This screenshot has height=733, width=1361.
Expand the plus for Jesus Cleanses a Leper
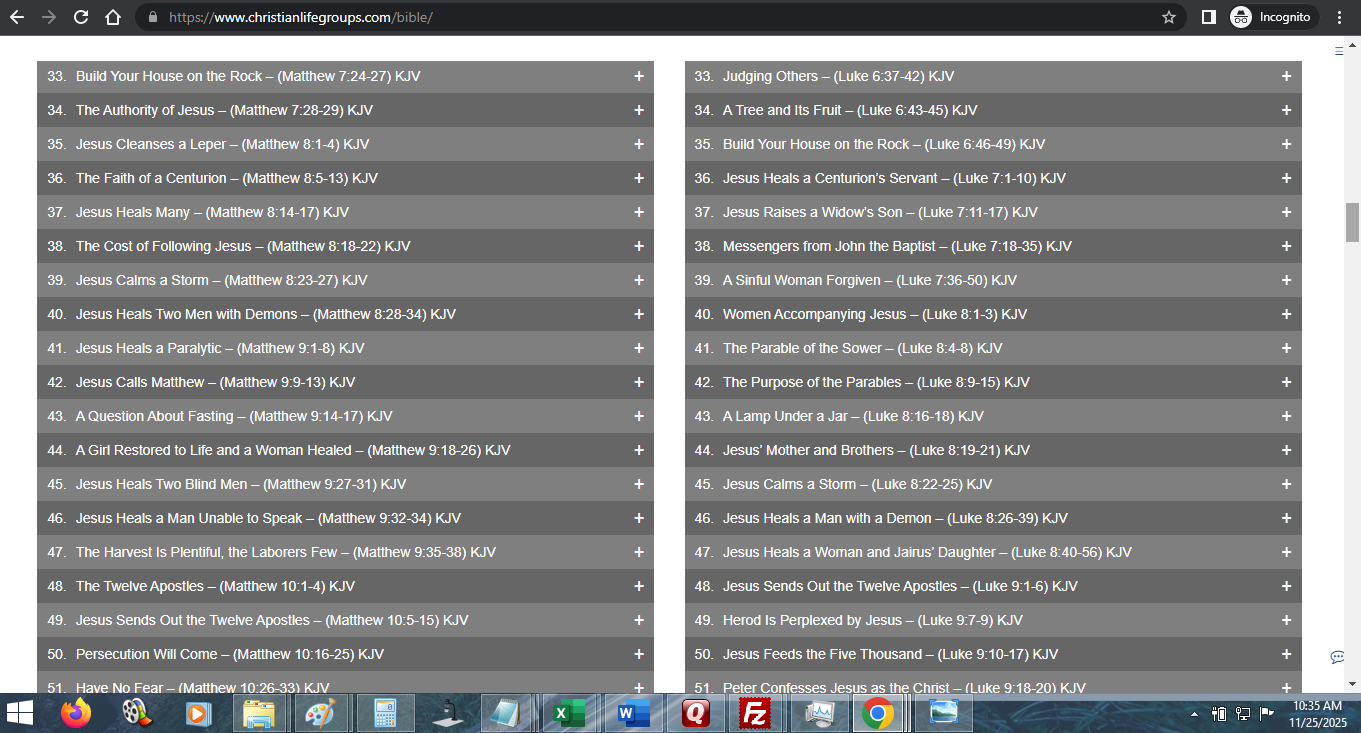tap(639, 144)
